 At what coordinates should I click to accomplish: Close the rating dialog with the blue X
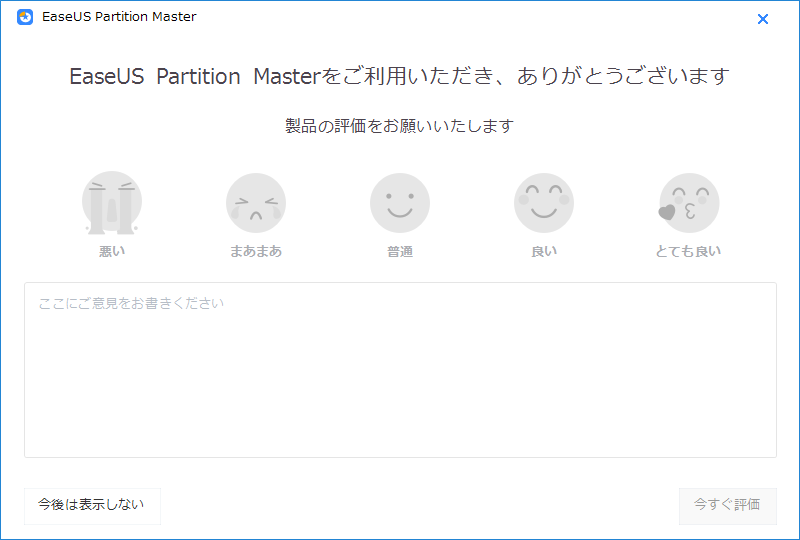[763, 19]
